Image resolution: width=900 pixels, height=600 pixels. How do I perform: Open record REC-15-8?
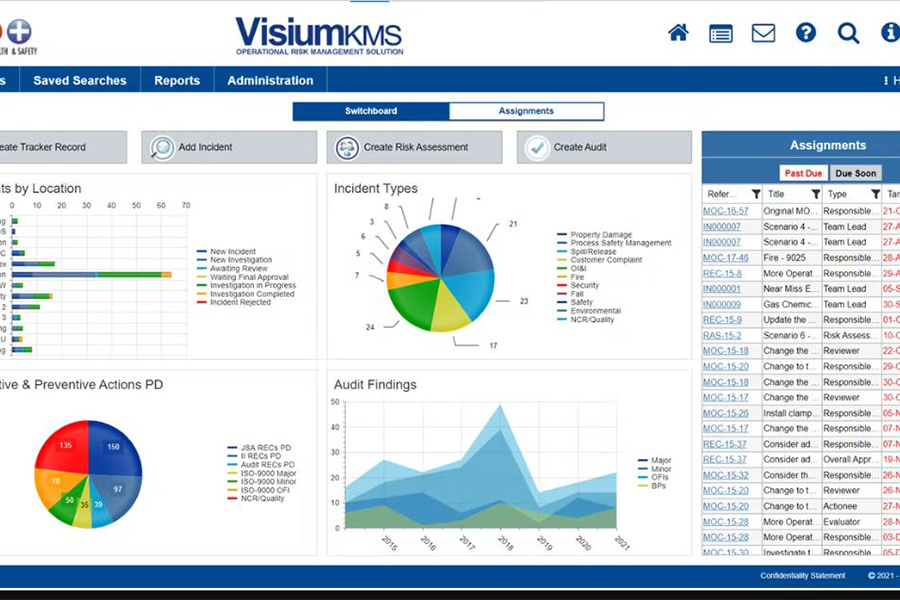point(722,273)
